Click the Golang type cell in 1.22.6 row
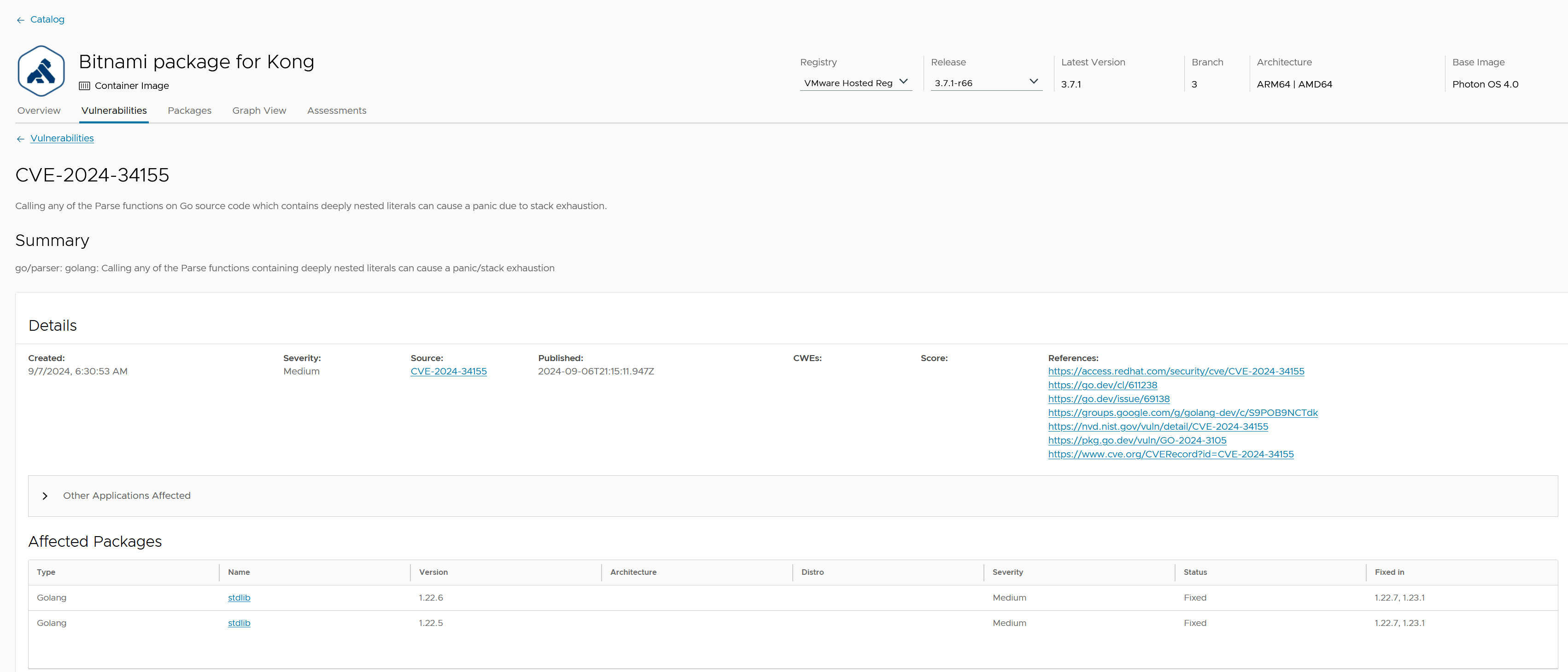Image resolution: width=1568 pixels, height=672 pixels. [x=52, y=598]
